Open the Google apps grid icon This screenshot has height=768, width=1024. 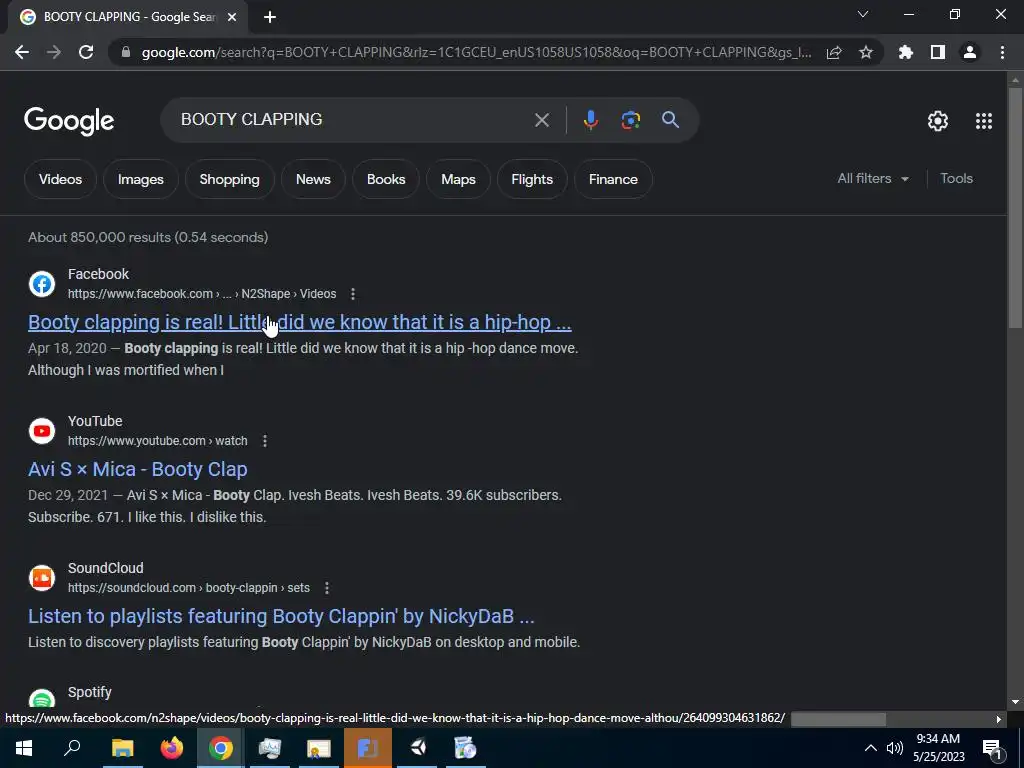click(984, 121)
